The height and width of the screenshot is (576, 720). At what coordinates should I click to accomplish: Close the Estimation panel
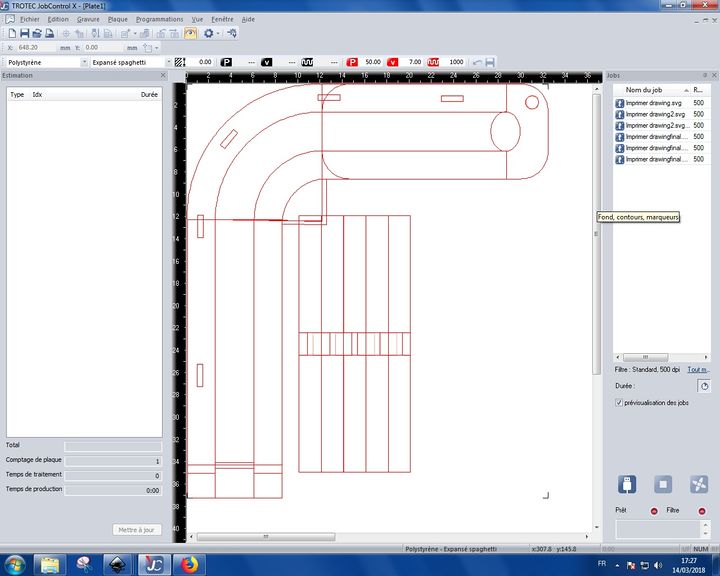(x=163, y=75)
